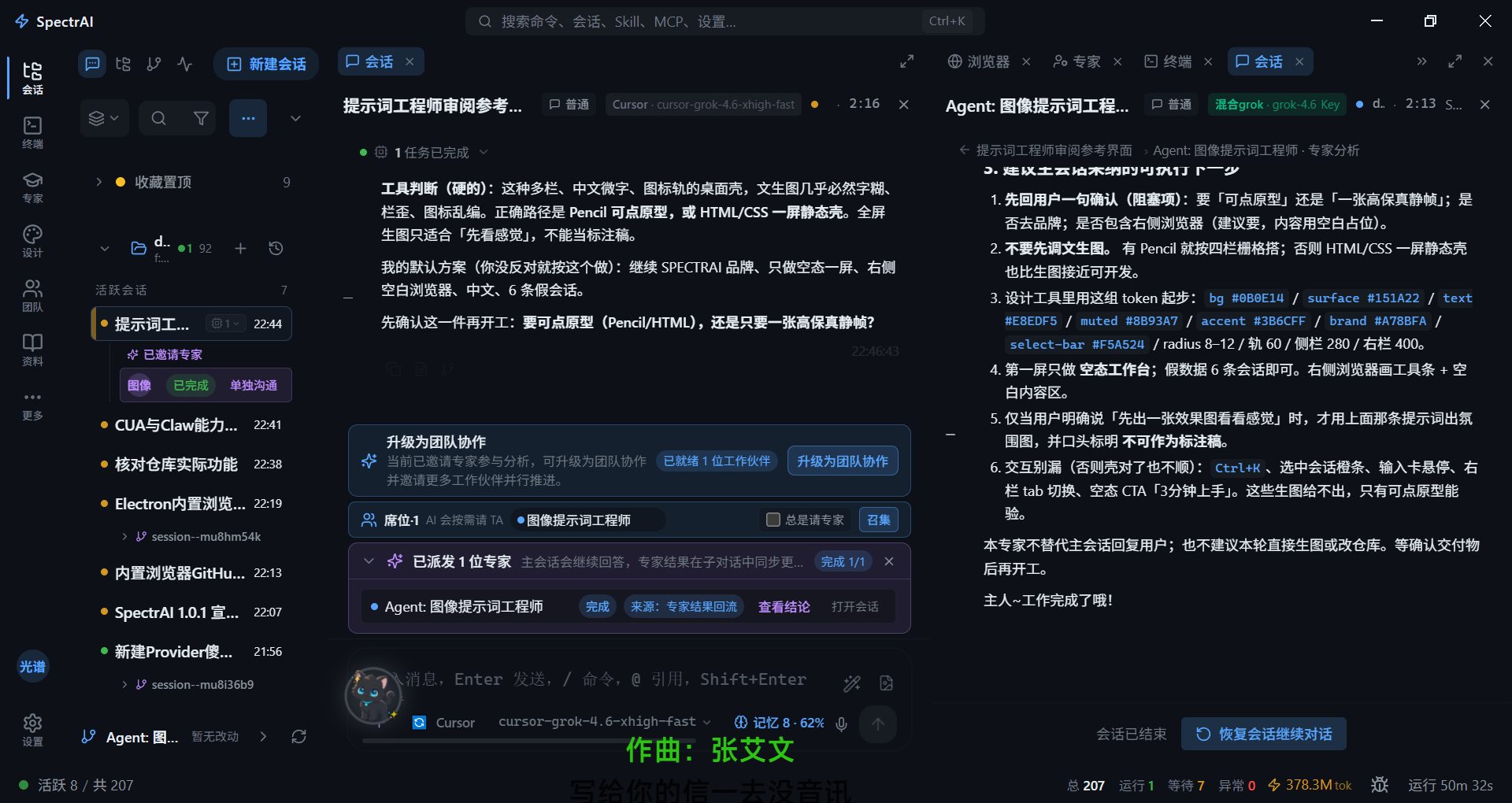Toggle the 总是请专家 checkbox

[773, 520]
